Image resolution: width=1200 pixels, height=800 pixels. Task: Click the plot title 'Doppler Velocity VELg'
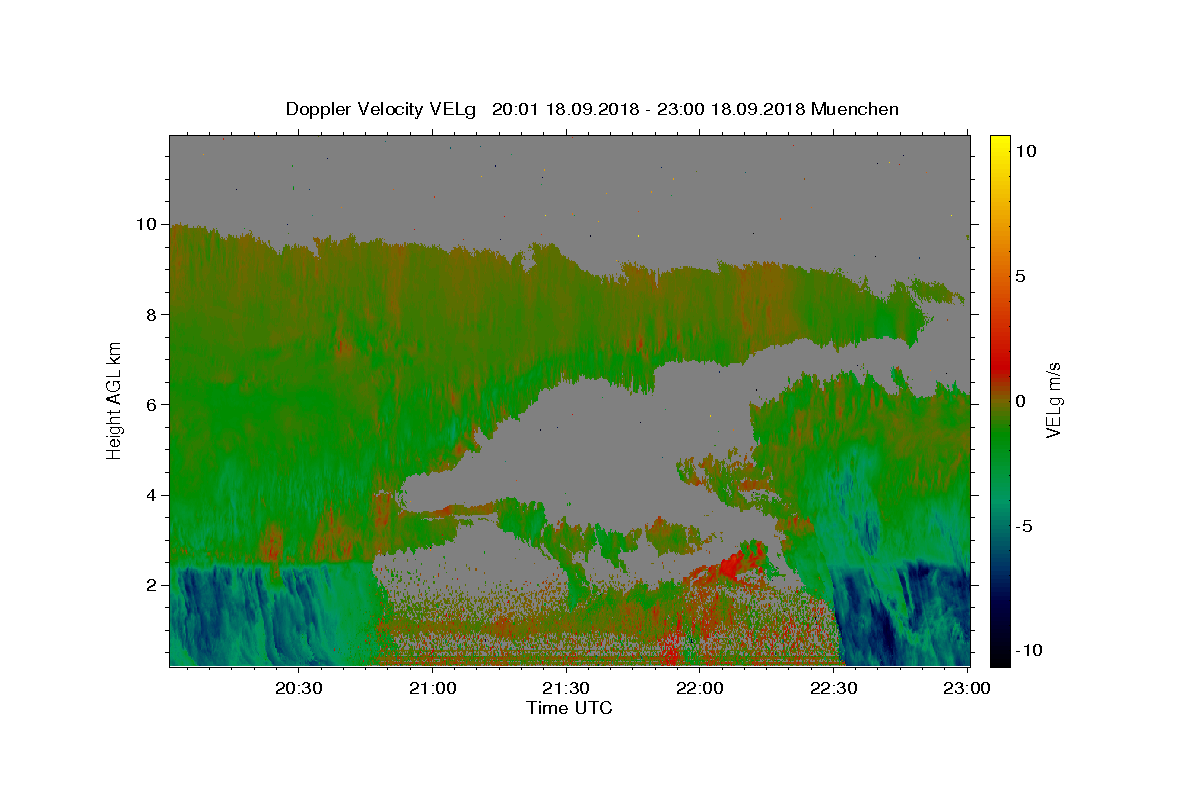382,109
